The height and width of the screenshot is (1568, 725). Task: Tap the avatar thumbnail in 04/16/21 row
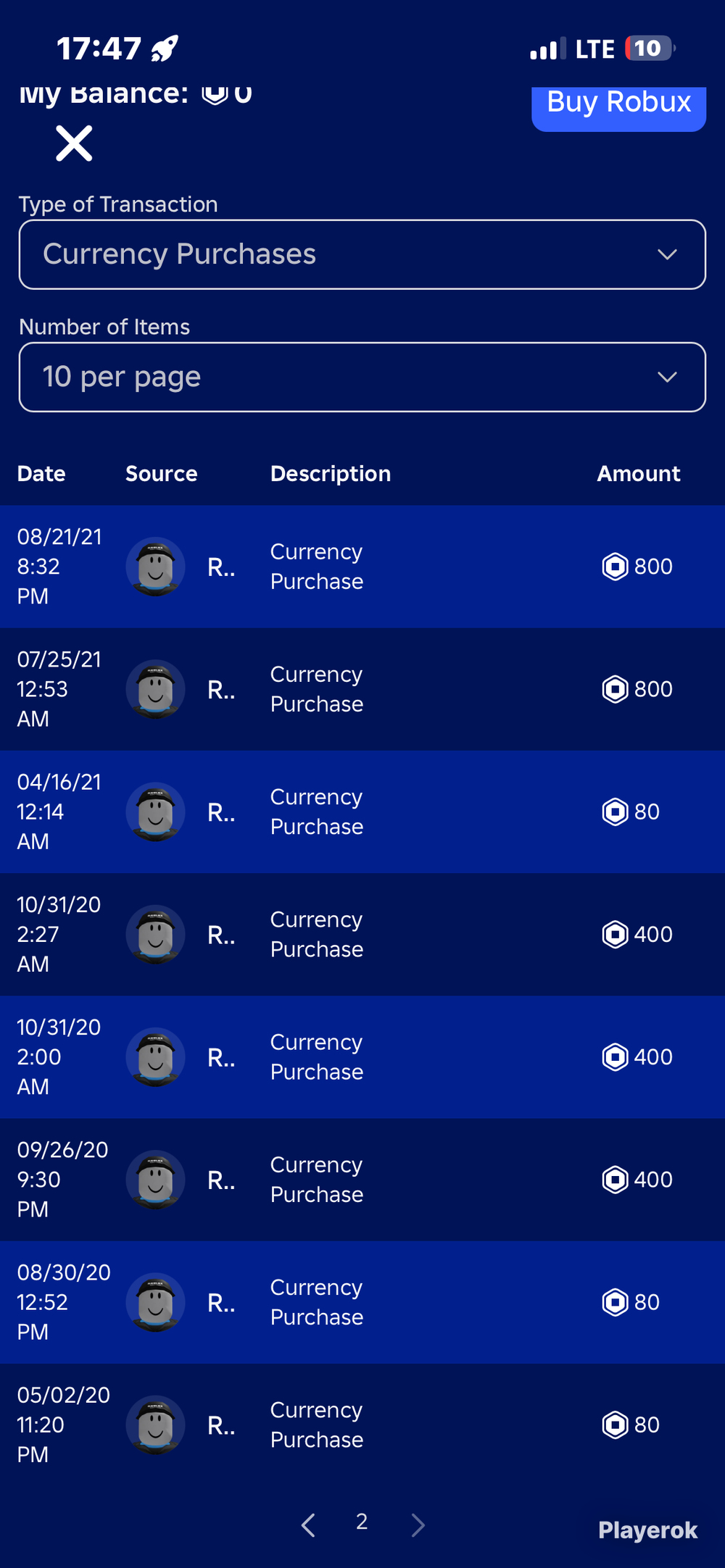click(x=155, y=812)
